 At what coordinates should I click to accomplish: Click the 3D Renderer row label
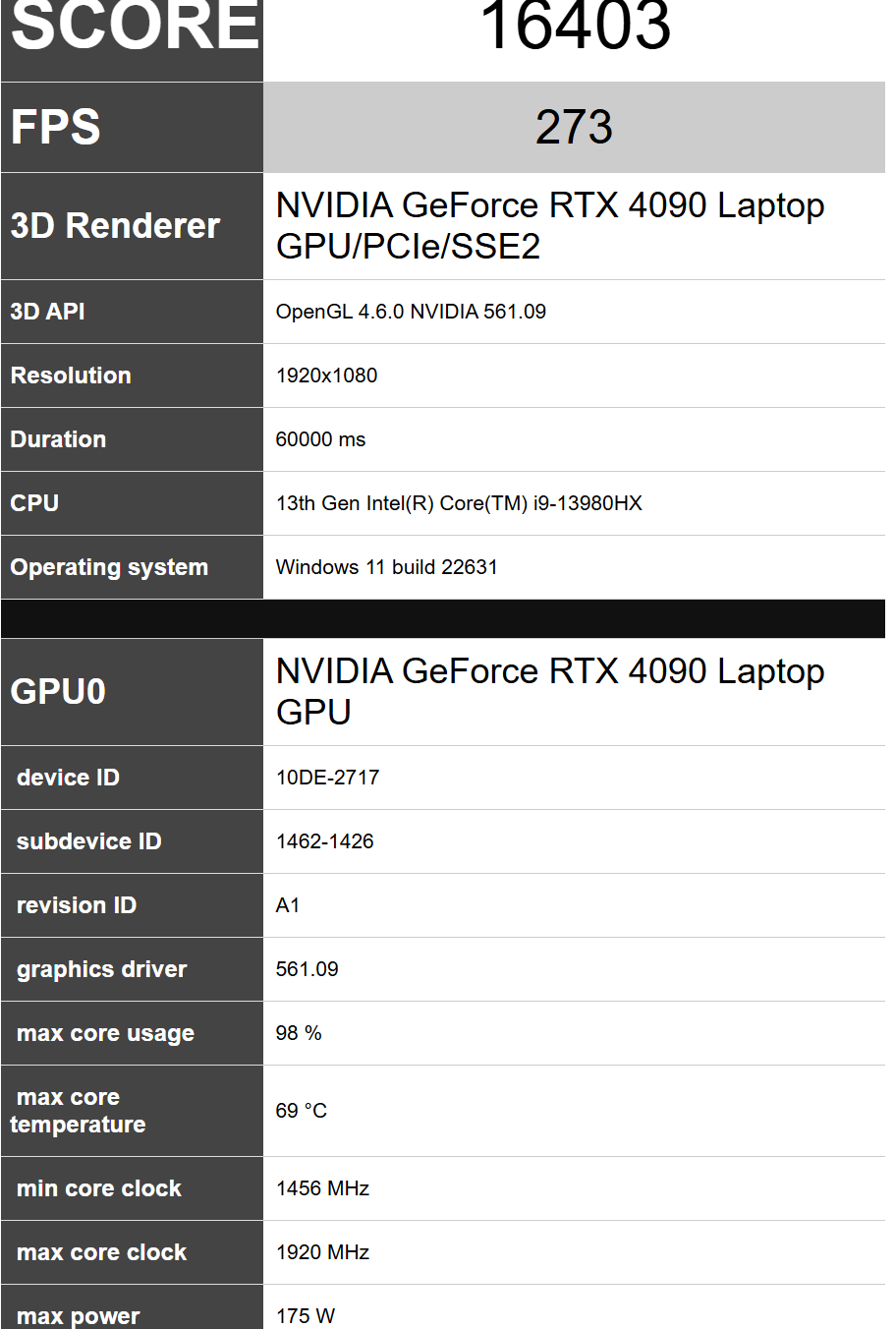pyautogui.click(x=115, y=226)
